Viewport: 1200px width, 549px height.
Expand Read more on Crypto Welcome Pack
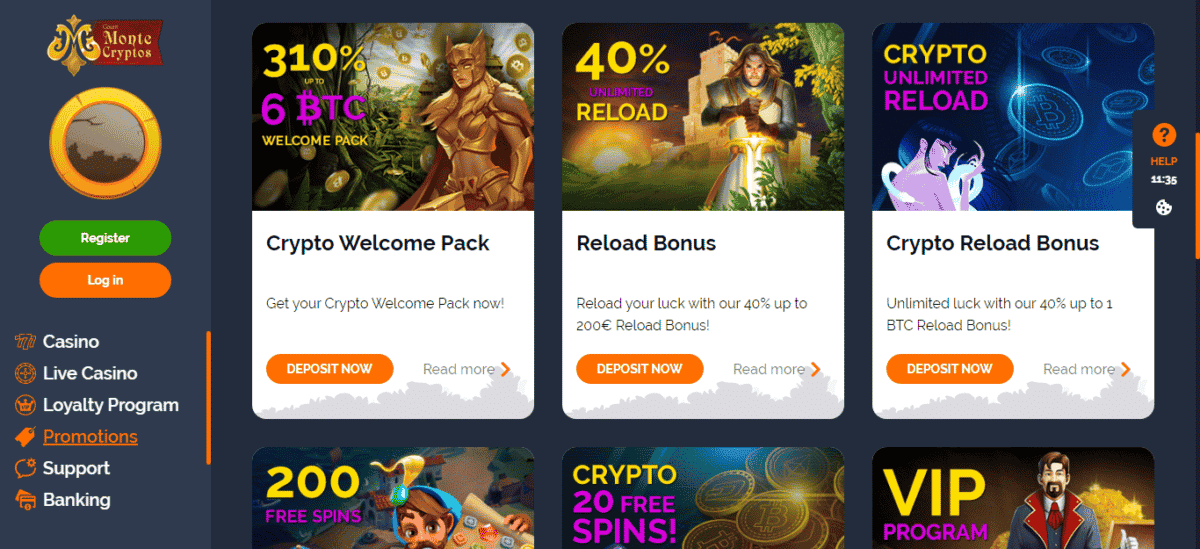[x=467, y=369]
